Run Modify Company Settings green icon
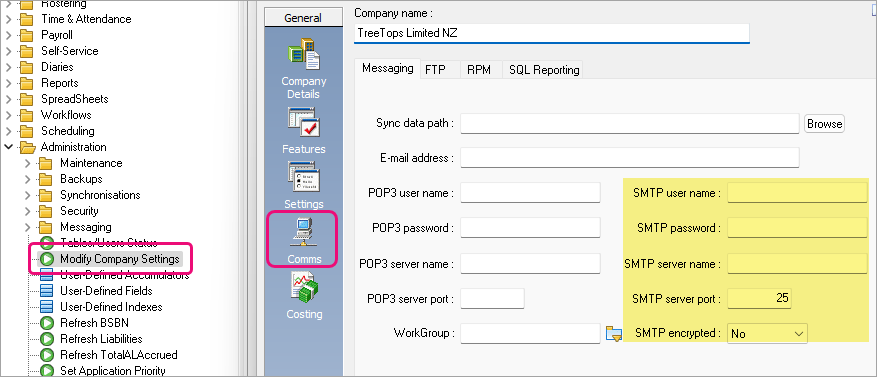The height and width of the screenshot is (377, 877). (x=48, y=259)
